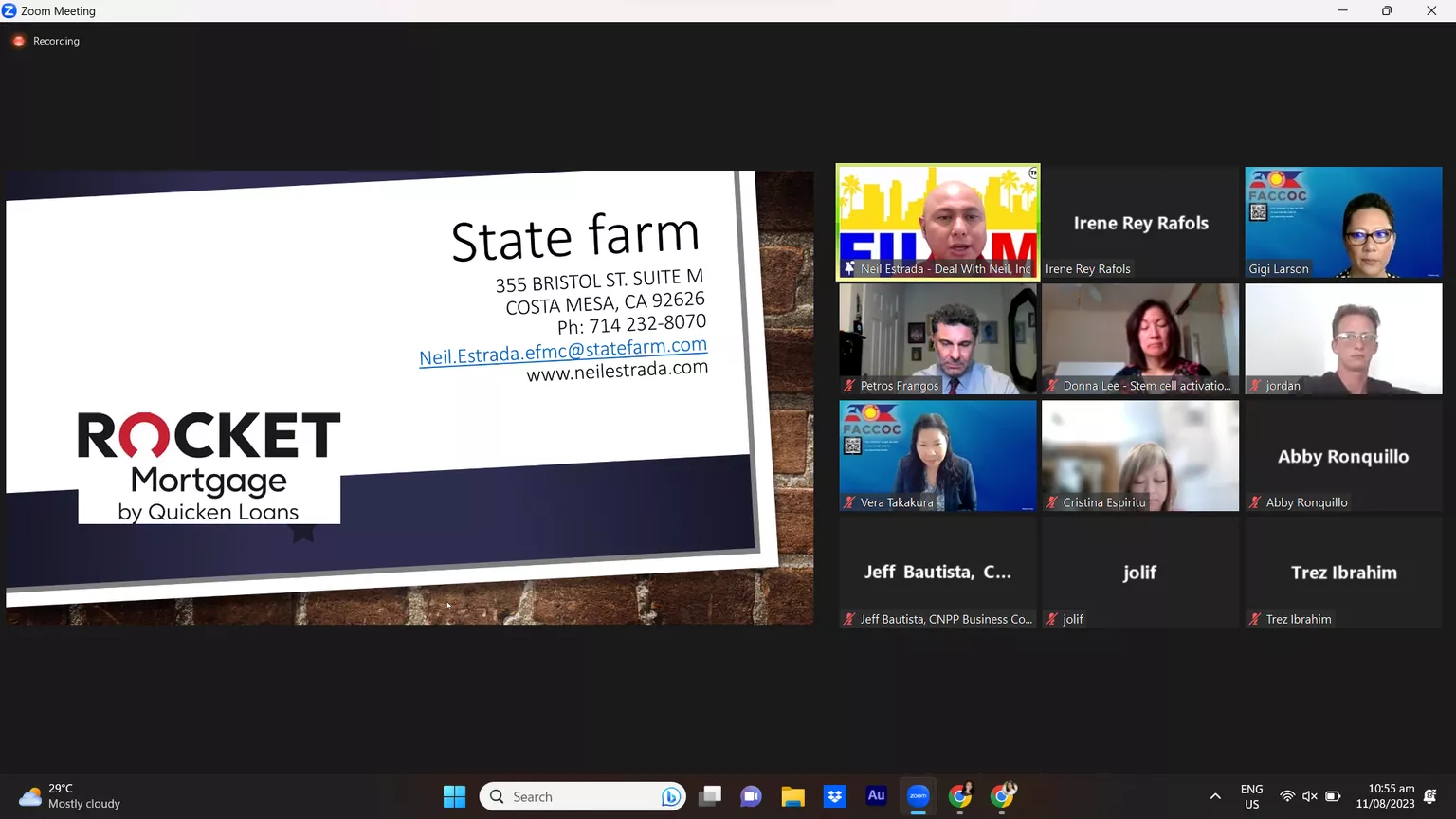Click Vera Takakura's muted microphone icon
Screen dimensions: 1456x819
coord(849,502)
